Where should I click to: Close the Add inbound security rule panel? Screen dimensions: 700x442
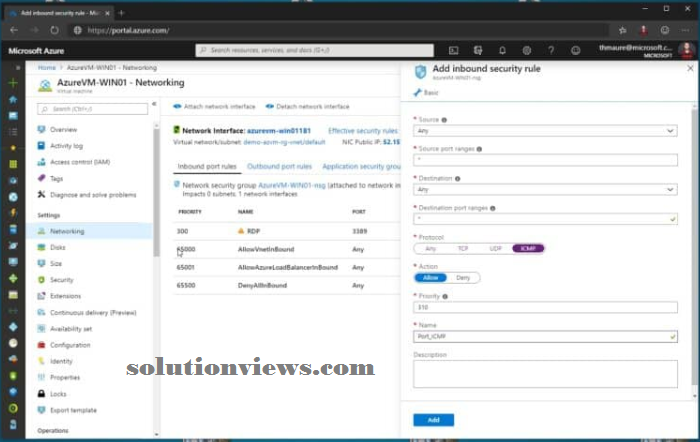tap(690, 68)
